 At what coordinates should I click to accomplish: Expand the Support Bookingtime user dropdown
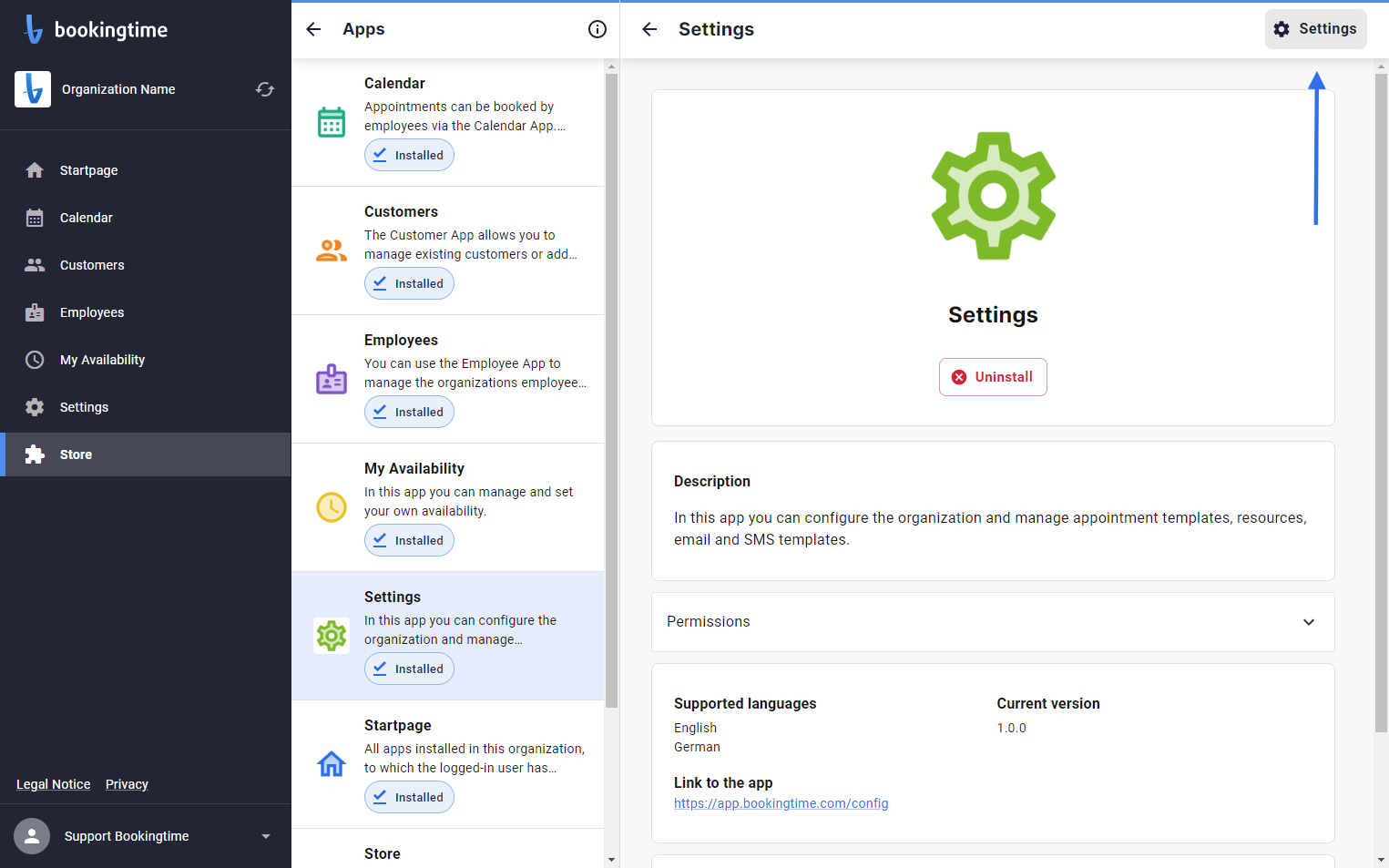(266, 836)
